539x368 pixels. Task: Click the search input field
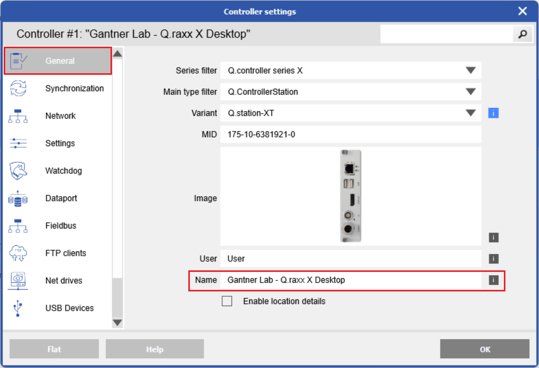tap(447, 34)
